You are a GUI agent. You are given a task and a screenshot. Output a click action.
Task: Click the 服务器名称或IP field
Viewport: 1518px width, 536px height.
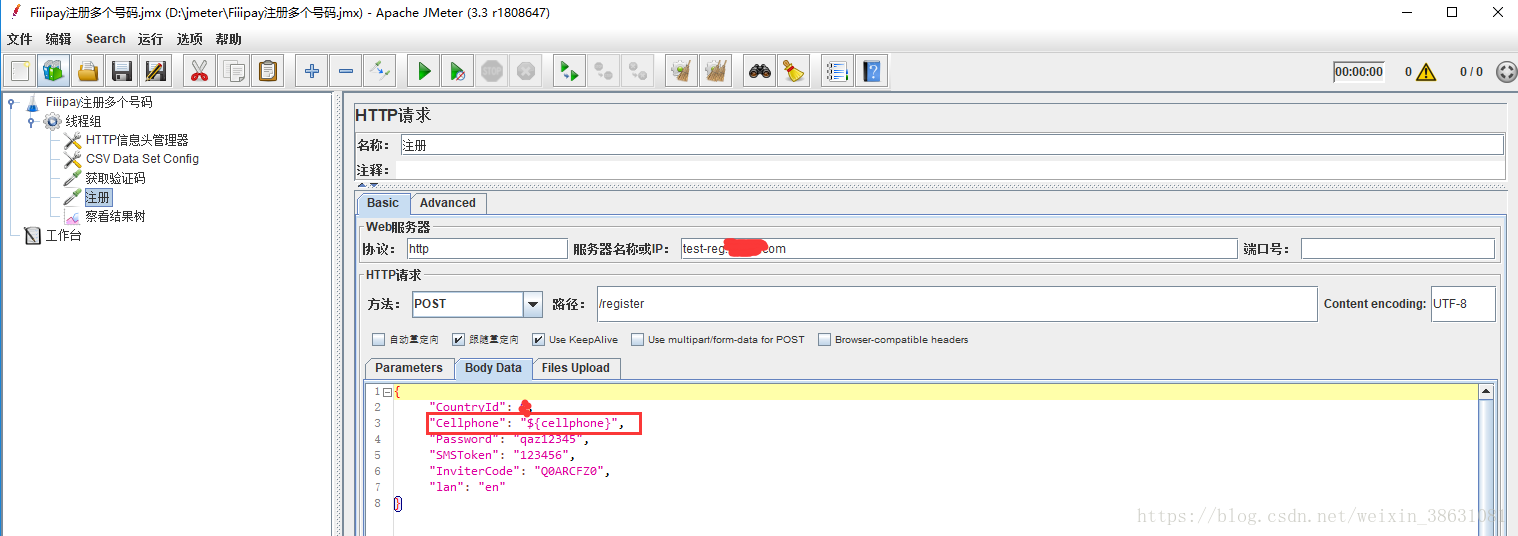958,248
